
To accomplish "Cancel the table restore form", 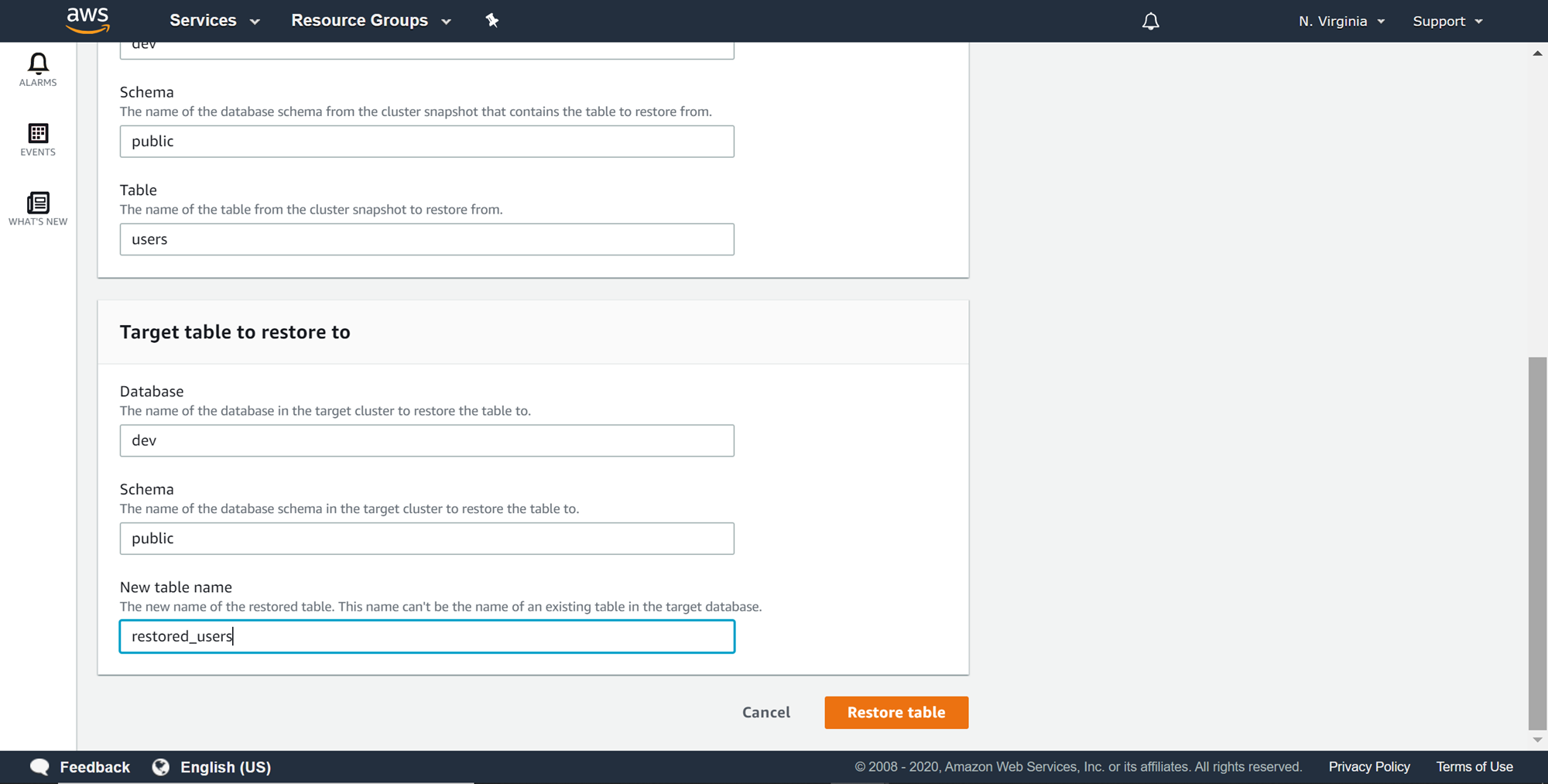I will (765, 712).
